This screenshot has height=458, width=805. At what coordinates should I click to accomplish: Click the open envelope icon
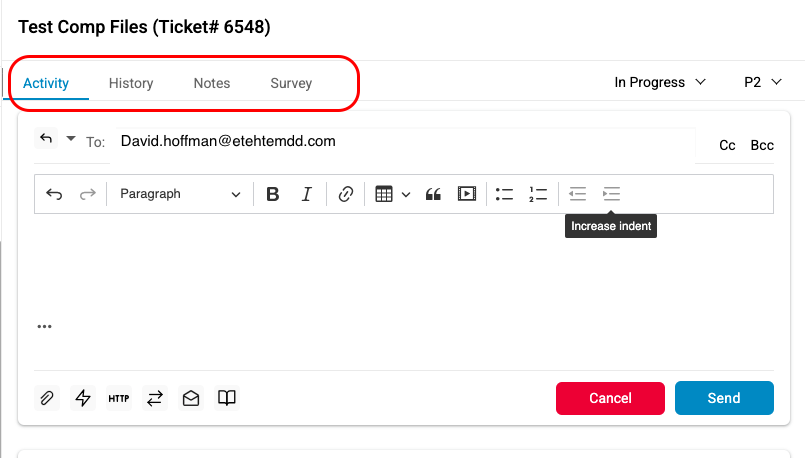(191, 398)
